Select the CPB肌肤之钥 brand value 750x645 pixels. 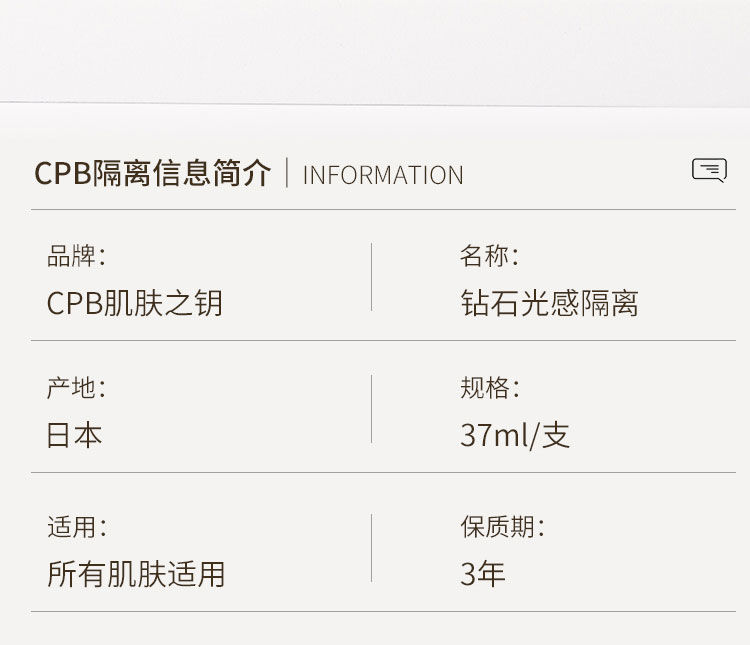click(134, 303)
